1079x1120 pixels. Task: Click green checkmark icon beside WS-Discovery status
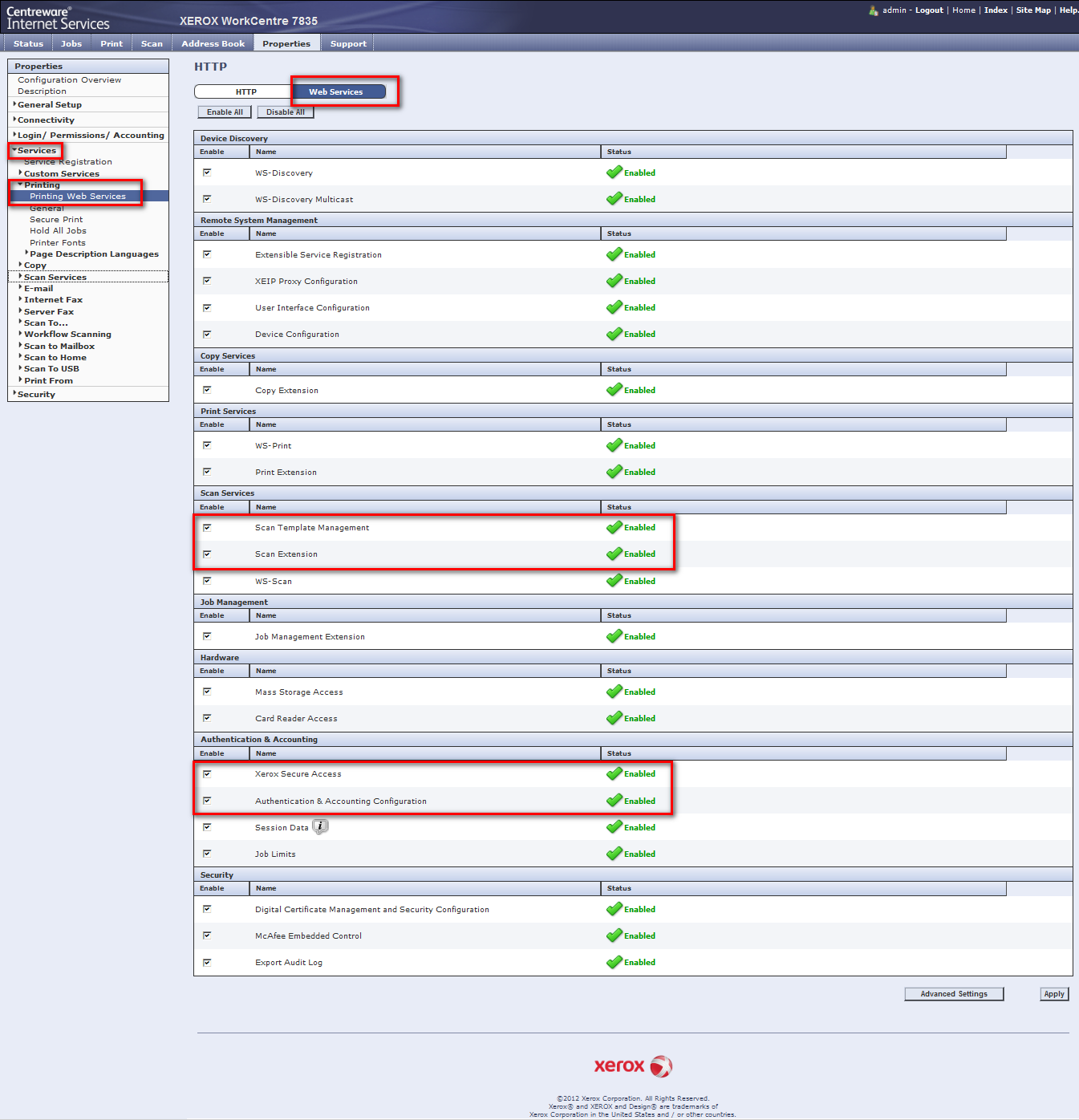click(615, 172)
